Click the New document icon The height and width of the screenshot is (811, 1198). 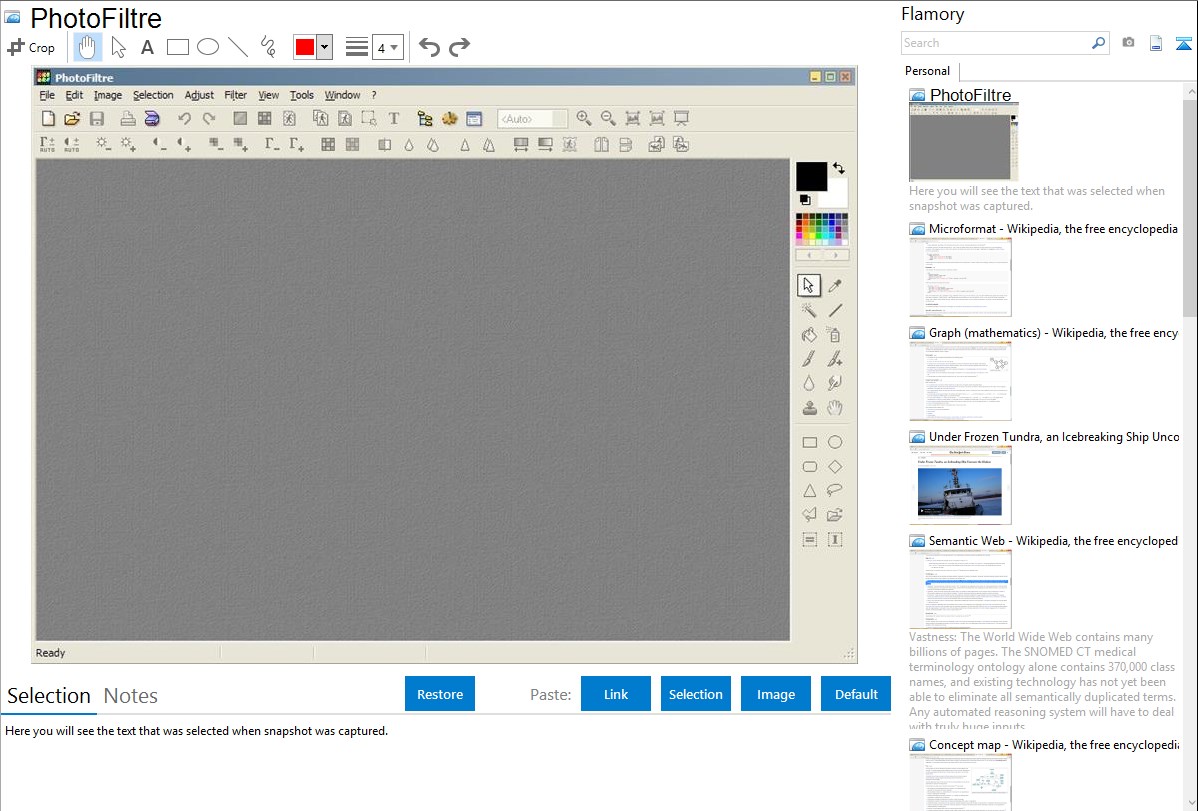[x=47, y=118]
